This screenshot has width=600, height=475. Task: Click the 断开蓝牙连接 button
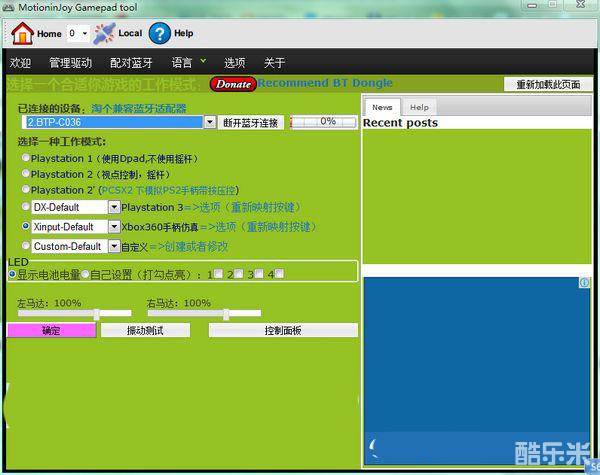[251, 122]
